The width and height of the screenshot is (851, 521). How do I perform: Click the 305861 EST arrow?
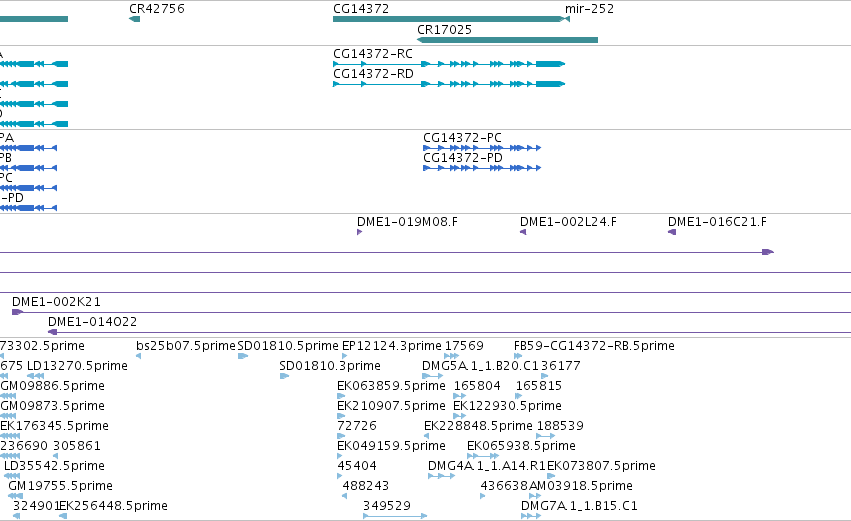coord(55,456)
